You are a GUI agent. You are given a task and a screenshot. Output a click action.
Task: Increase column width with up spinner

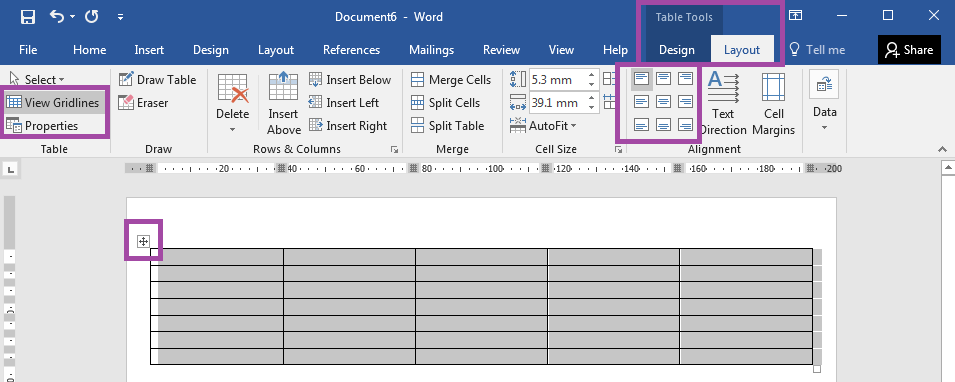click(591, 98)
